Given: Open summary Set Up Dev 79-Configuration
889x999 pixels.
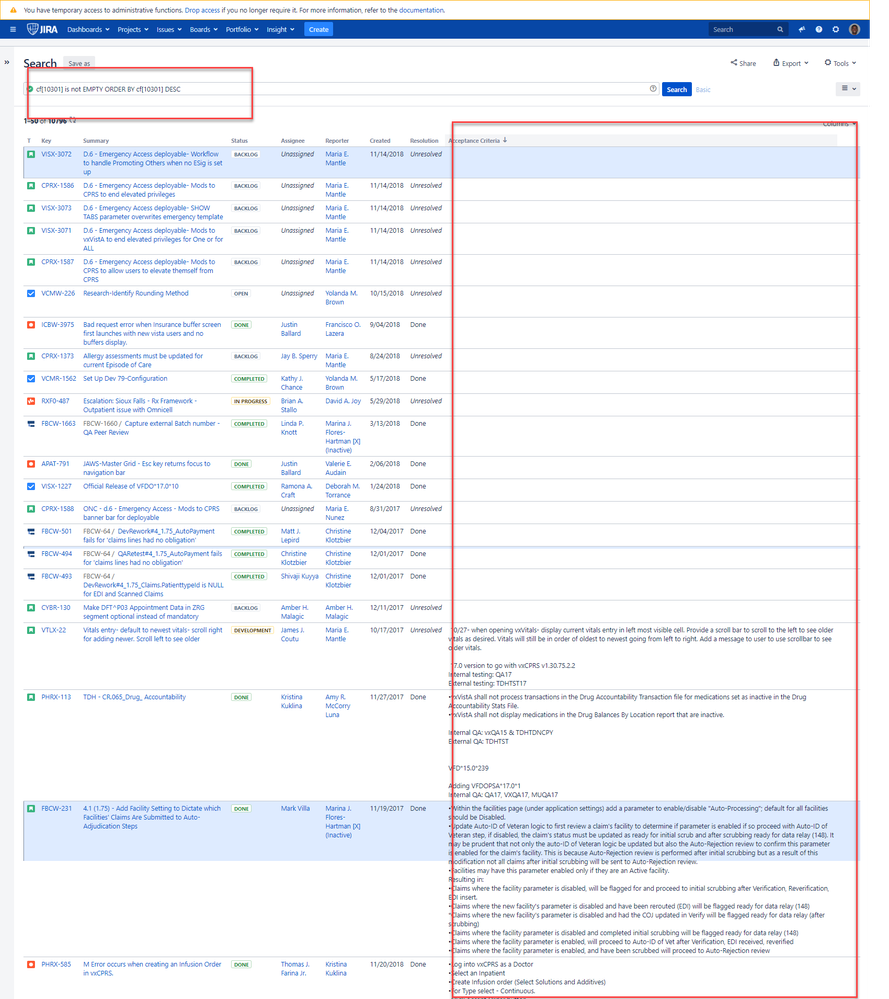Looking at the screenshot, I should click(125, 378).
